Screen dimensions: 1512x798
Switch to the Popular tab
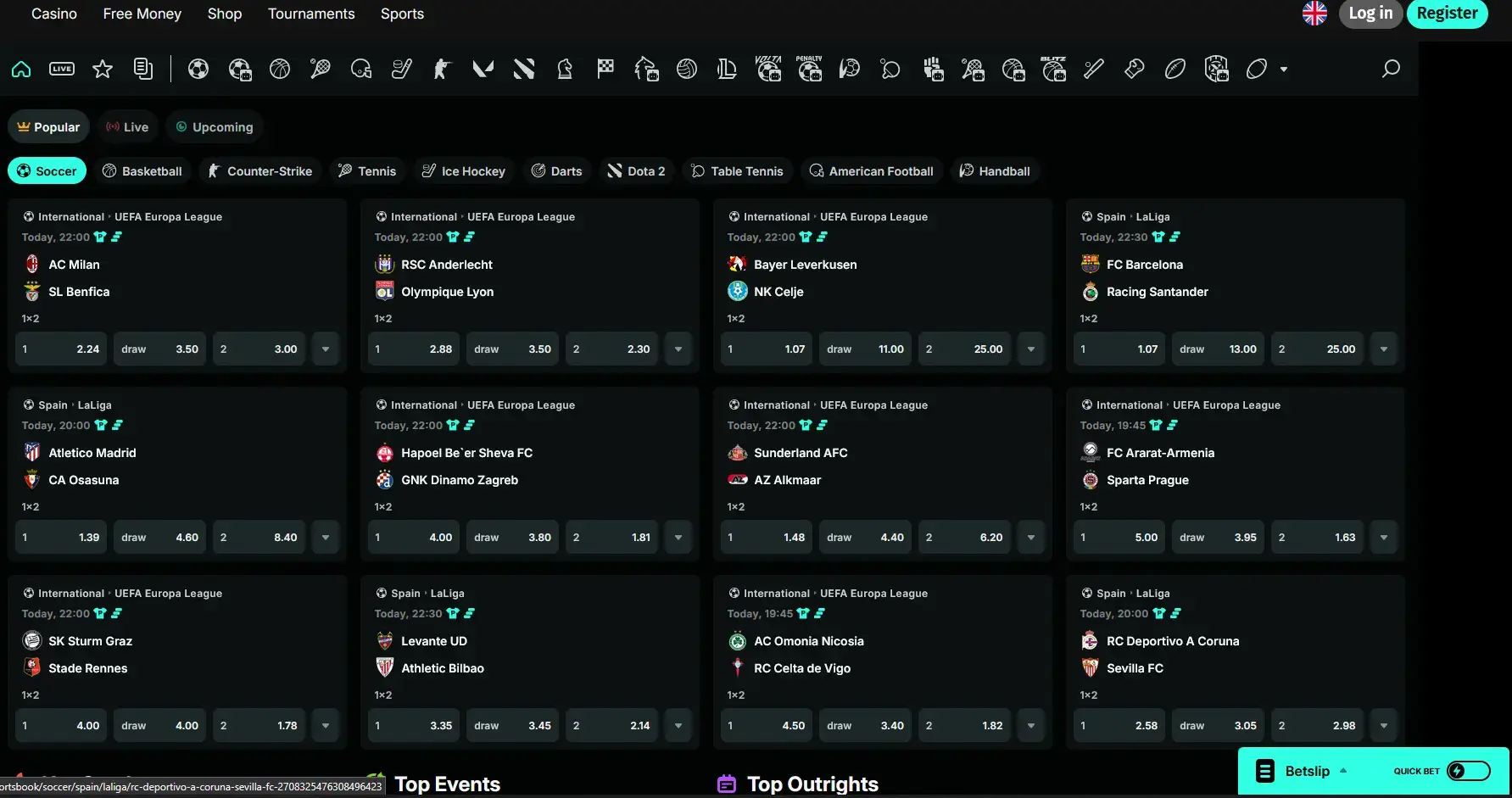coord(48,127)
